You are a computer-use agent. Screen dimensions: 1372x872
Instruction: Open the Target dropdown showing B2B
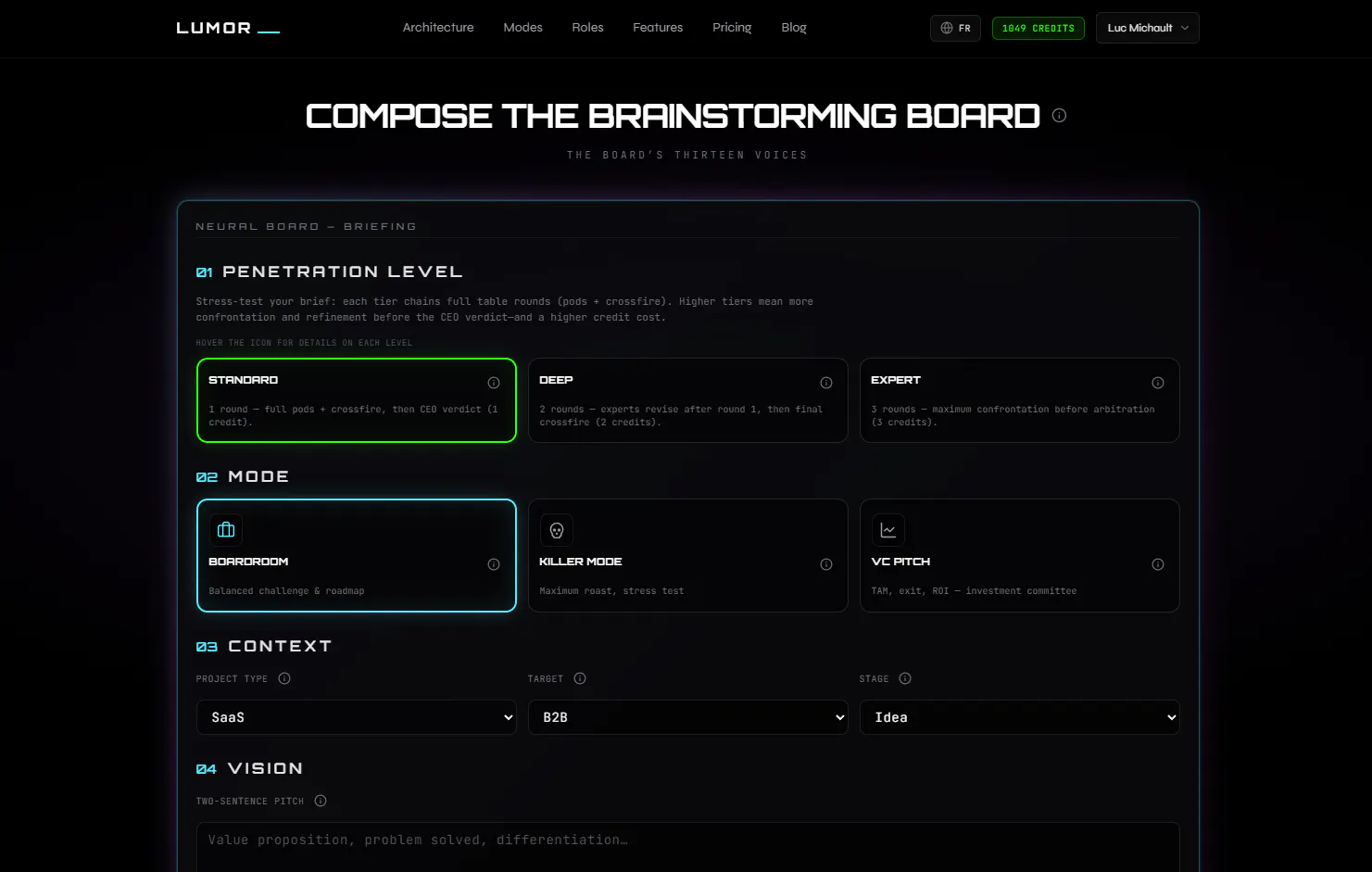point(688,717)
